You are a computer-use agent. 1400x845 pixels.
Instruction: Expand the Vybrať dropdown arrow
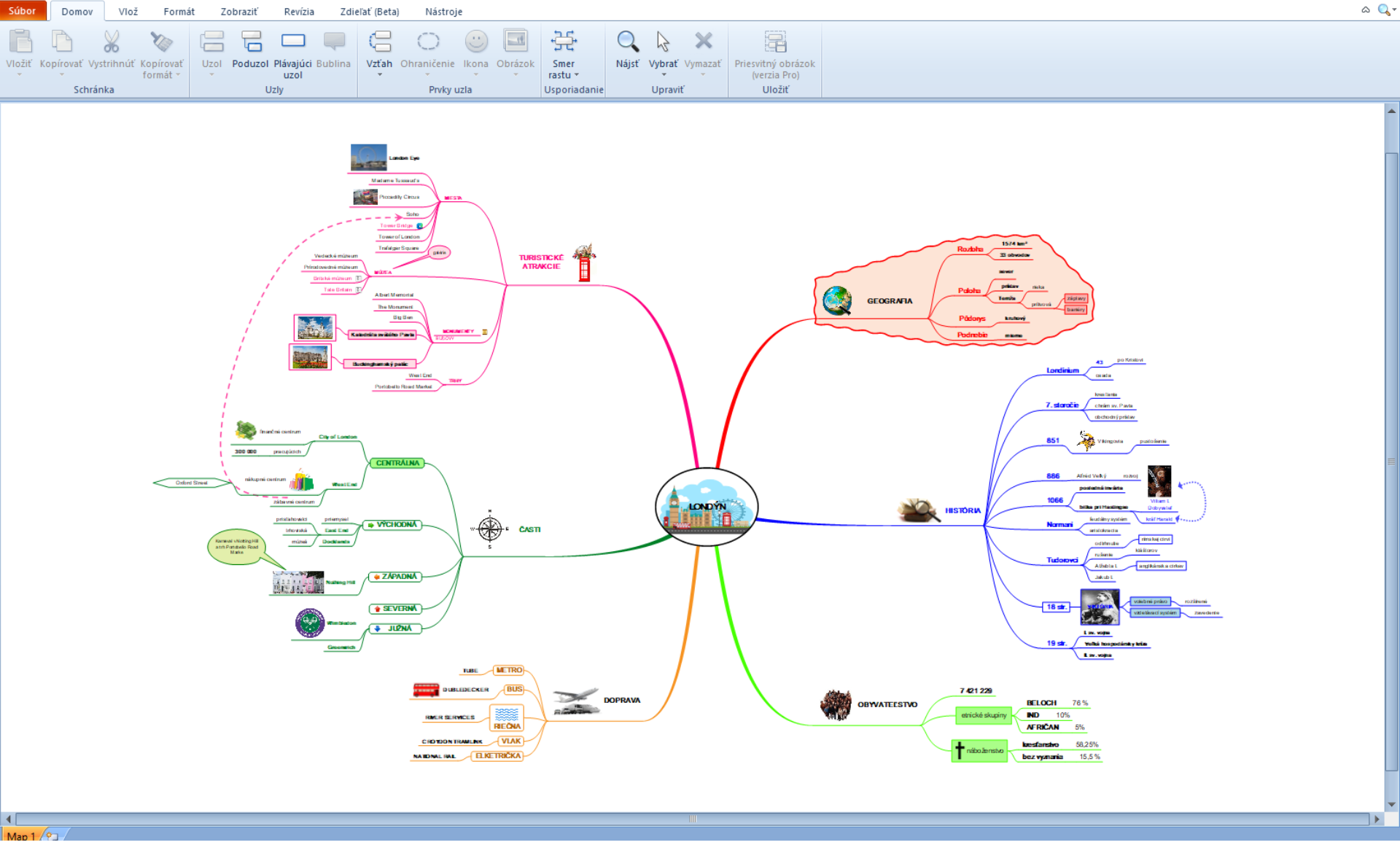tap(664, 75)
